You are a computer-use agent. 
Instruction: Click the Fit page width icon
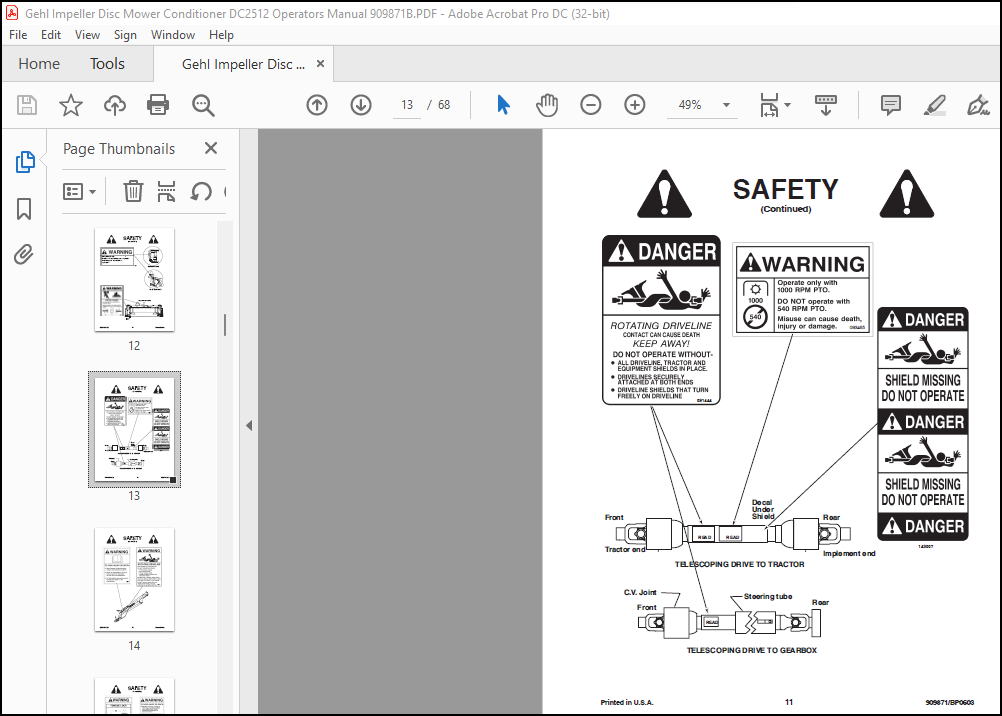pyautogui.click(x=769, y=105)
